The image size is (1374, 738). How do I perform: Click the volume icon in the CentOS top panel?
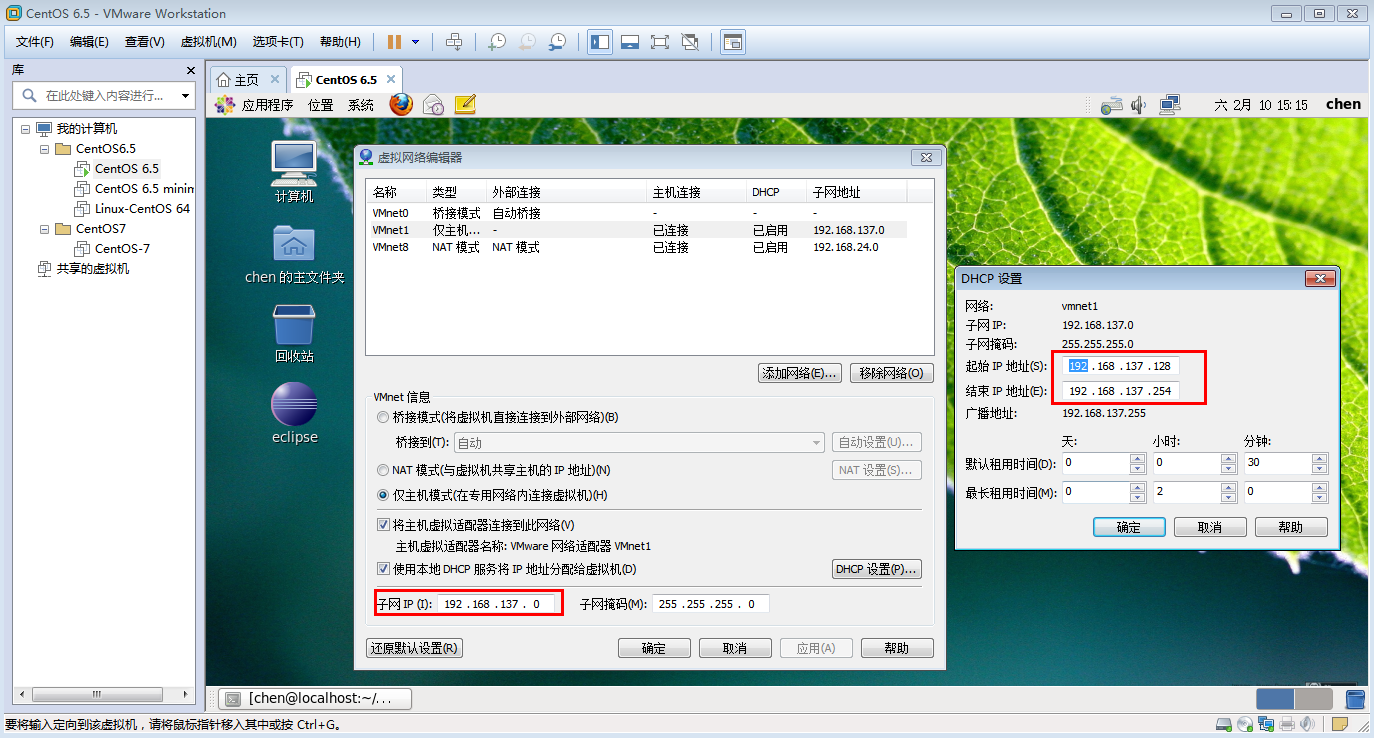pyautogui.click(x=1139, y=104)
